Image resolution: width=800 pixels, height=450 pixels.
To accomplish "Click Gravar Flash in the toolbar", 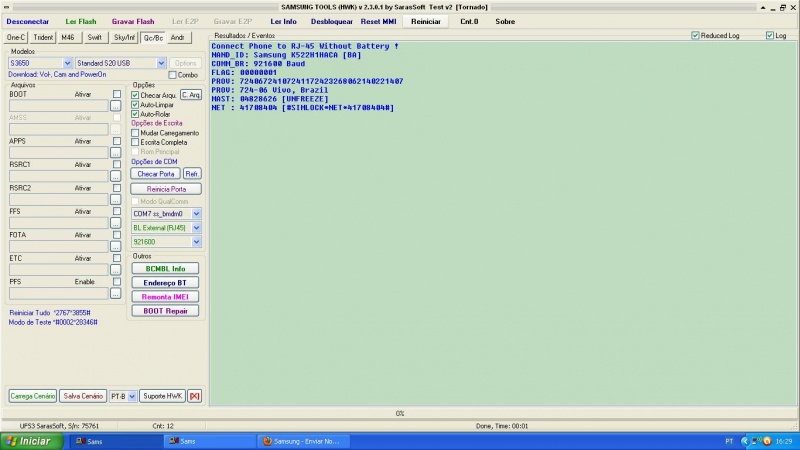I will (x=133, y=21).
